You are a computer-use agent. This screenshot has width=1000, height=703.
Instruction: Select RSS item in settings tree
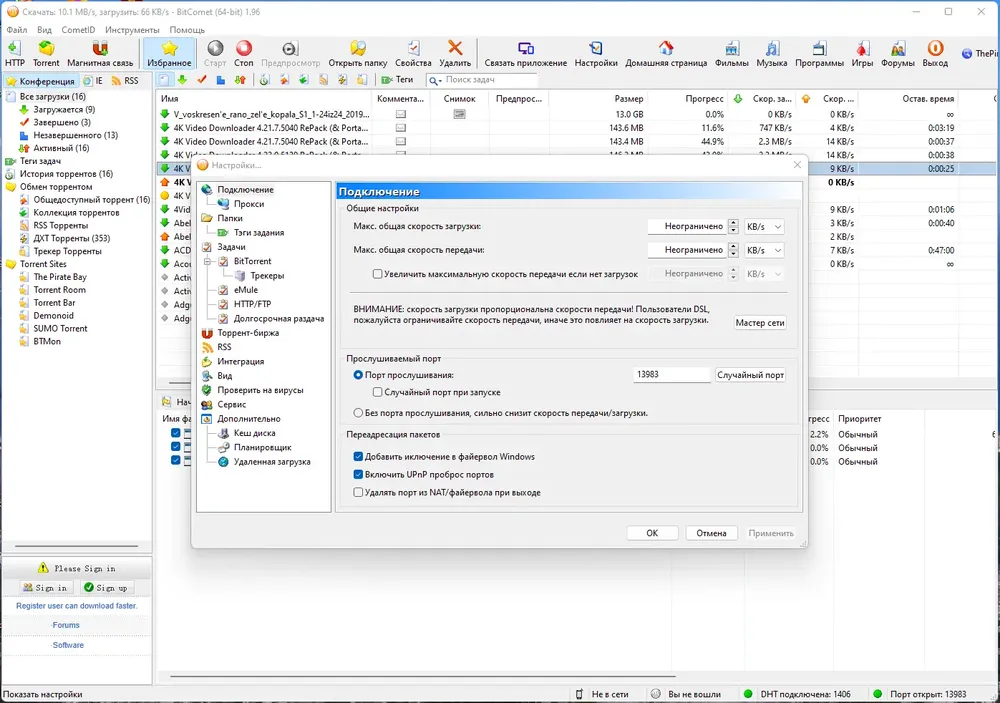pos(224,347)
